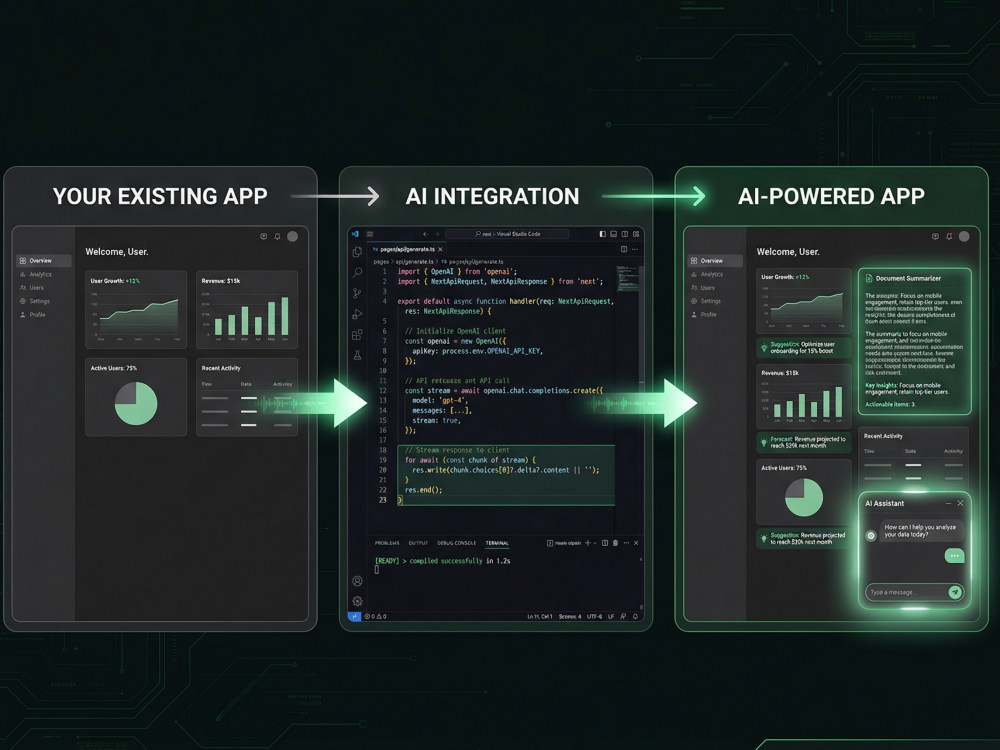Open the Testing flask icon in VS Code
The width and height of the screenshot is (1000, 750).
(357, 355)
